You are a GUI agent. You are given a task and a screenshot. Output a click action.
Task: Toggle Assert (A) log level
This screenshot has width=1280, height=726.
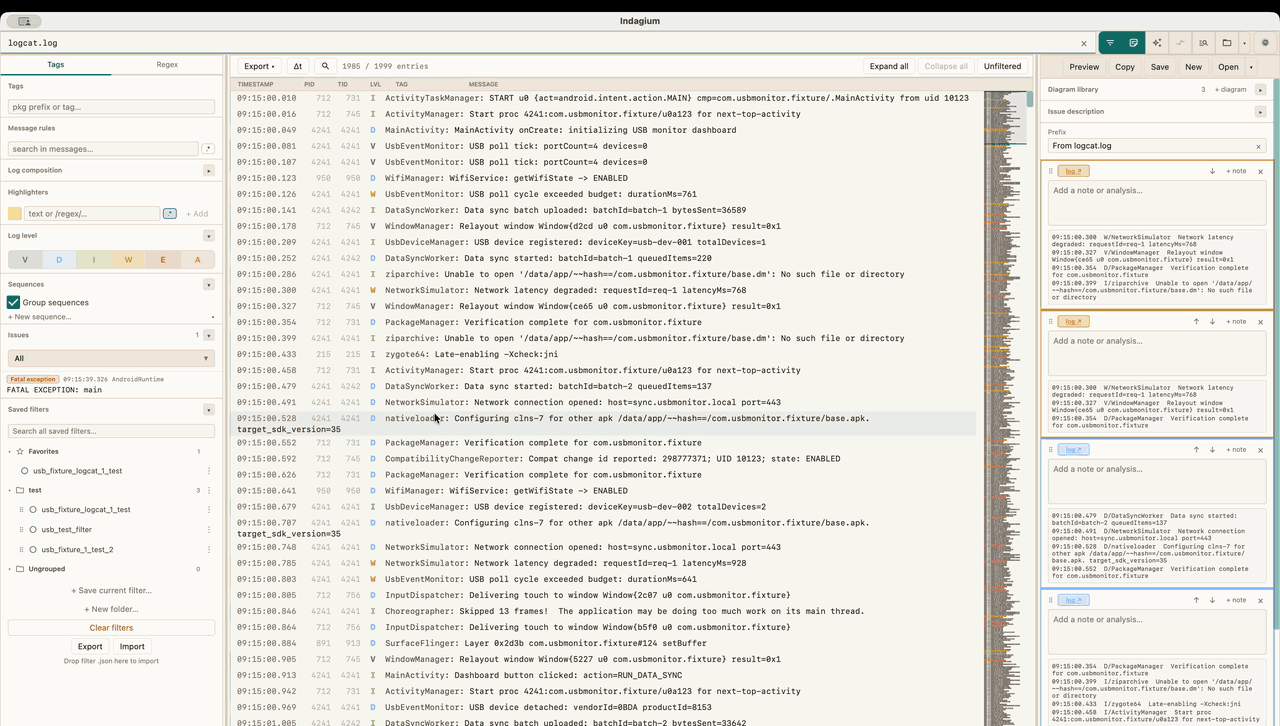pos(198,260)
